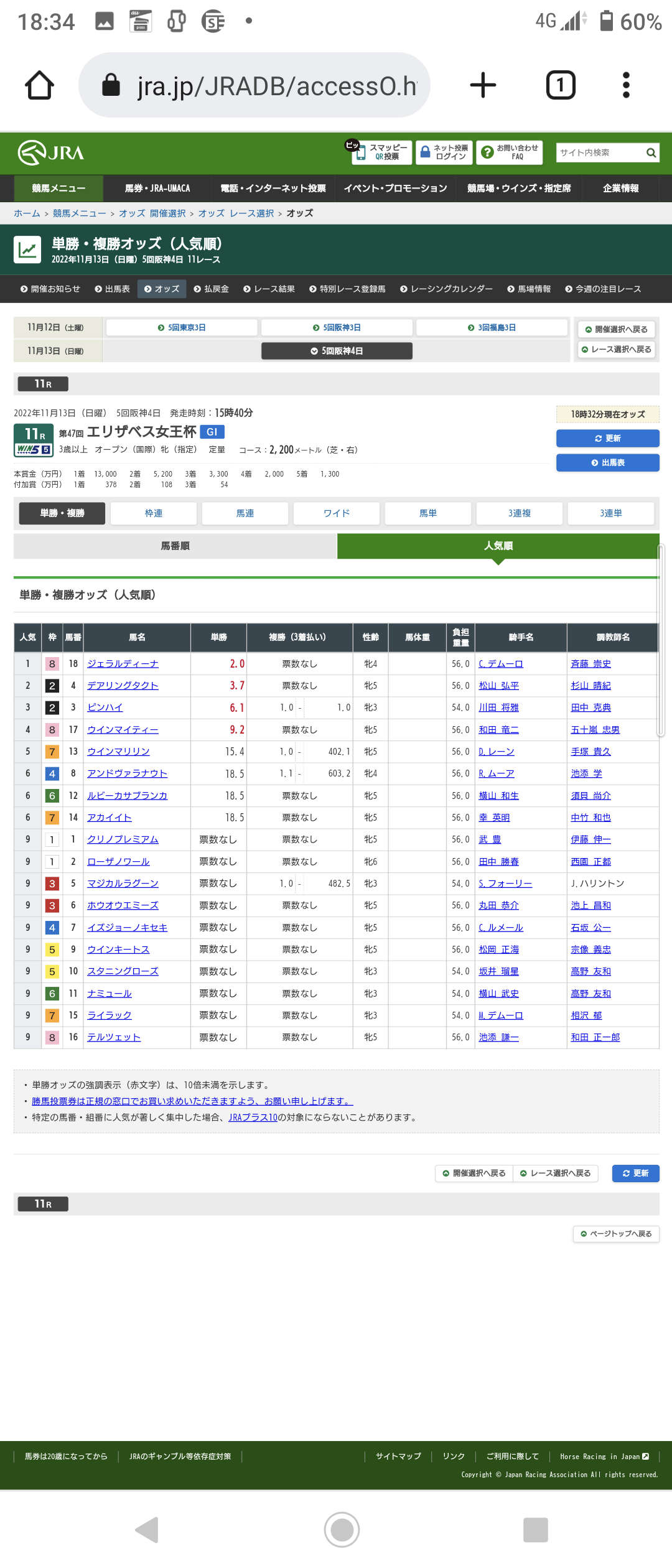Go to 払戻金 in sub navigation
Image resolution: width=672 pixels, height=1568 pixels.
point(211,289)
